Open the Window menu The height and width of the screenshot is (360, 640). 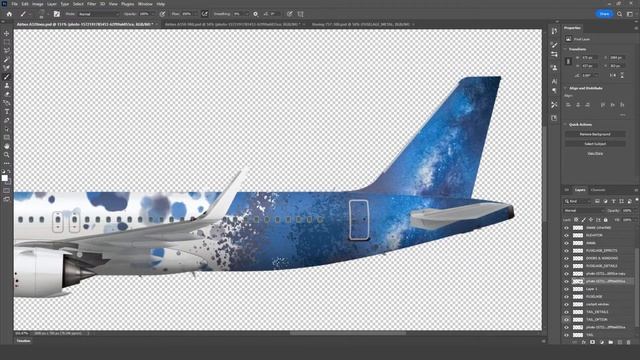tap(145, 4)
